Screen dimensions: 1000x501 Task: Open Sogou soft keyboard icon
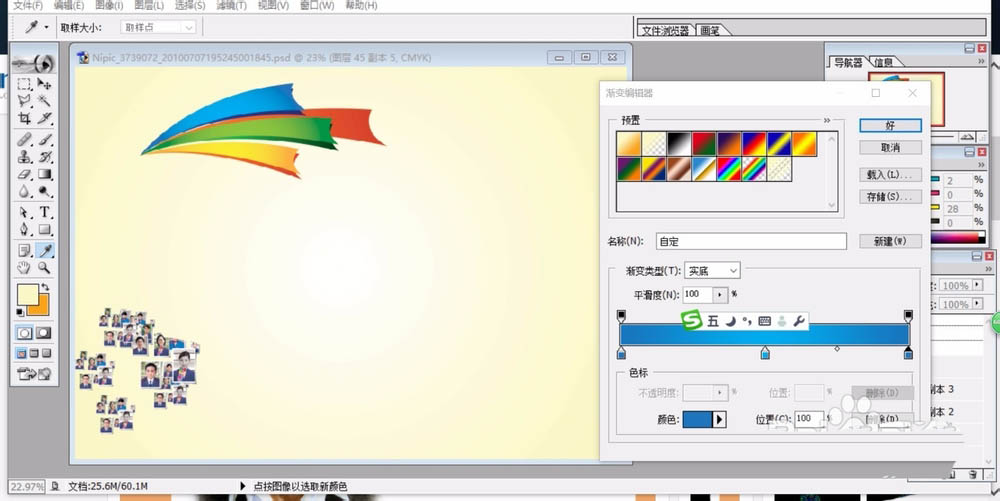(765, 321)
